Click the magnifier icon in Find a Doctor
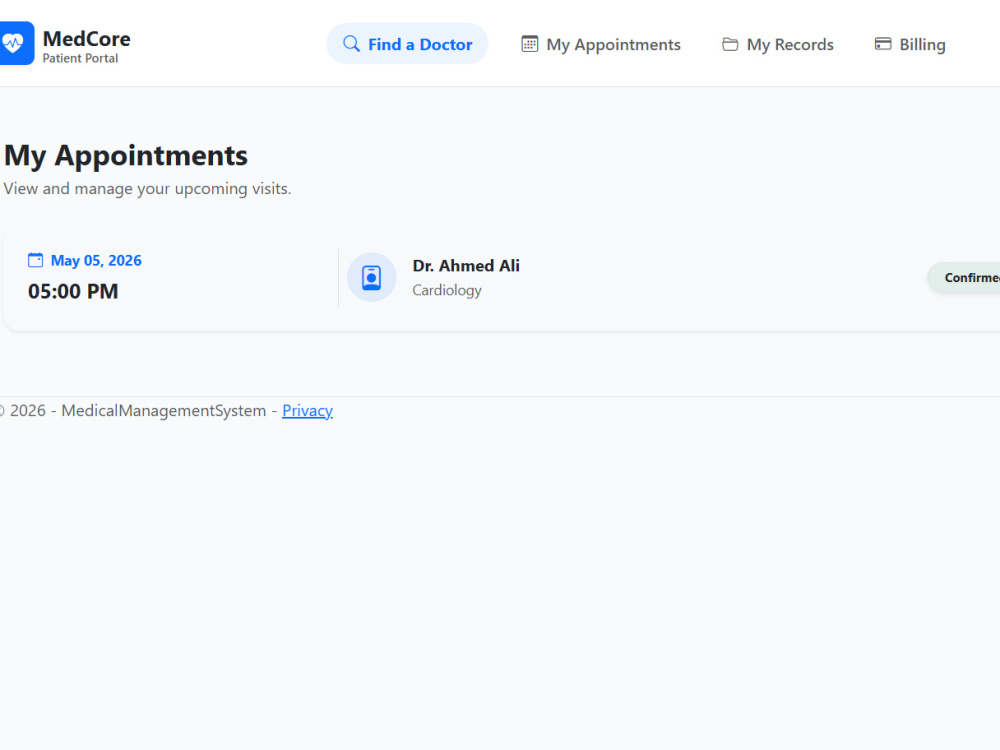1000x750 pixels. pyautogui.click(x=351, y=43)
